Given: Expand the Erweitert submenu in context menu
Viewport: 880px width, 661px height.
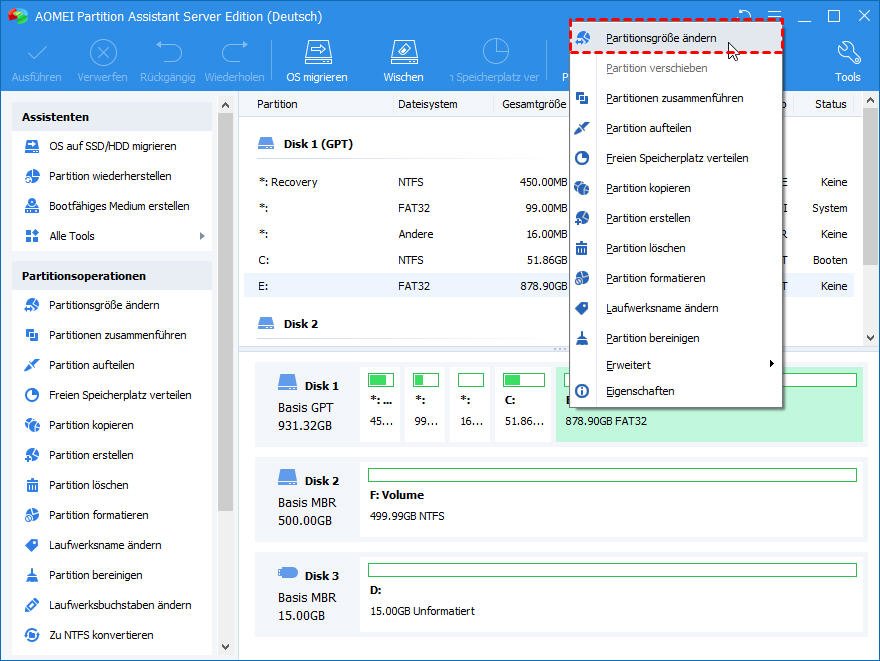Looking at the screenshot, I should coord(676,365).
